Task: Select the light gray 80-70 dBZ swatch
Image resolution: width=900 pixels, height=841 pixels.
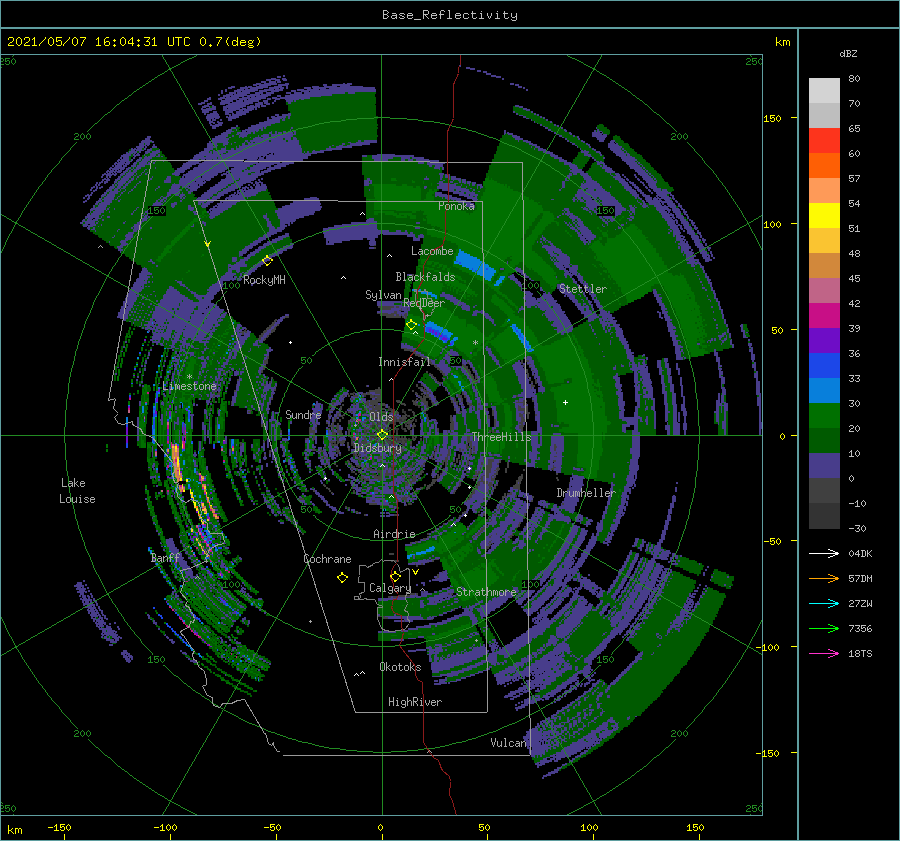Action: pos(824,91)
